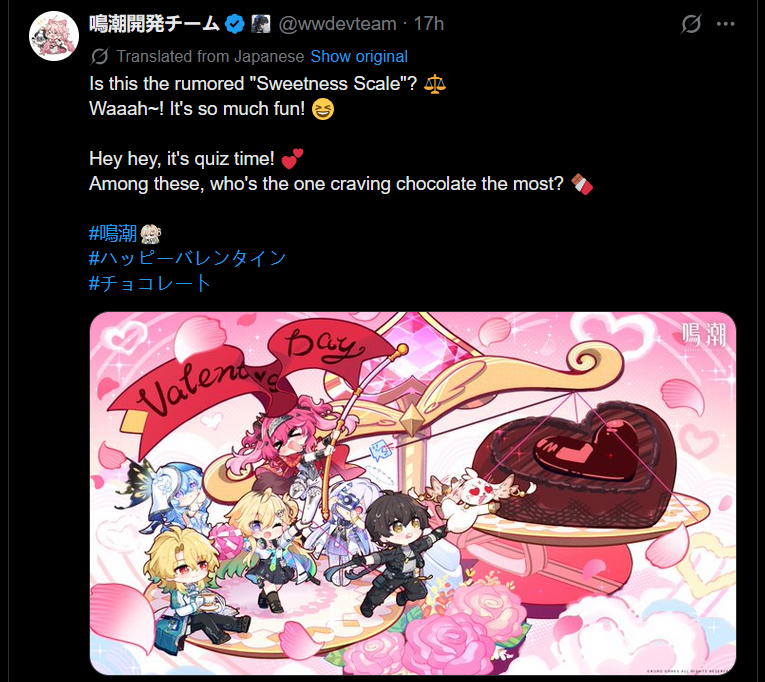Click the @wwdevteam handle
Viewport: 765px width, 682px height.
(337, 24)
